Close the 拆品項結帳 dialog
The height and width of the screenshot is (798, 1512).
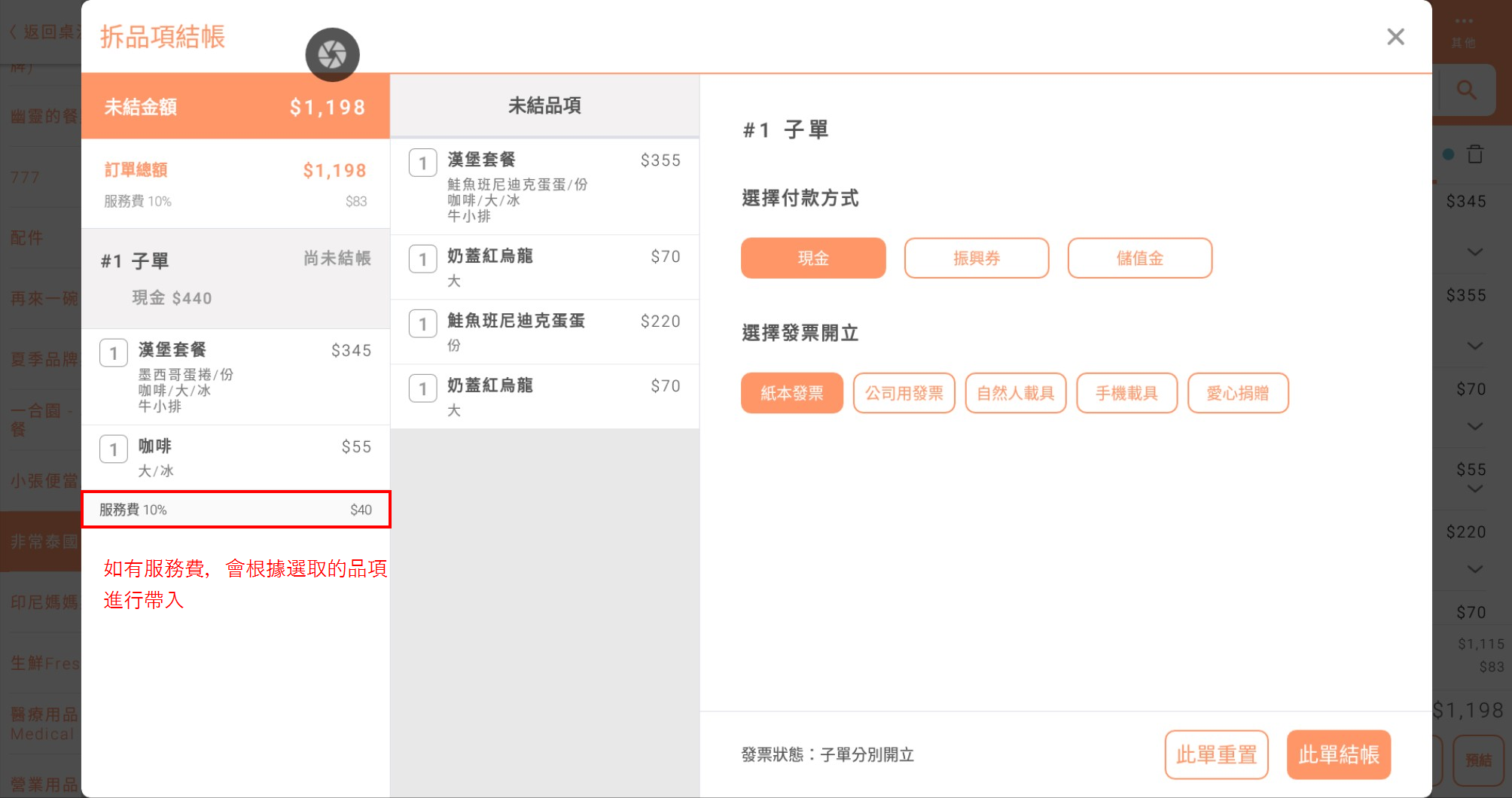click(x=1395, y=37)
